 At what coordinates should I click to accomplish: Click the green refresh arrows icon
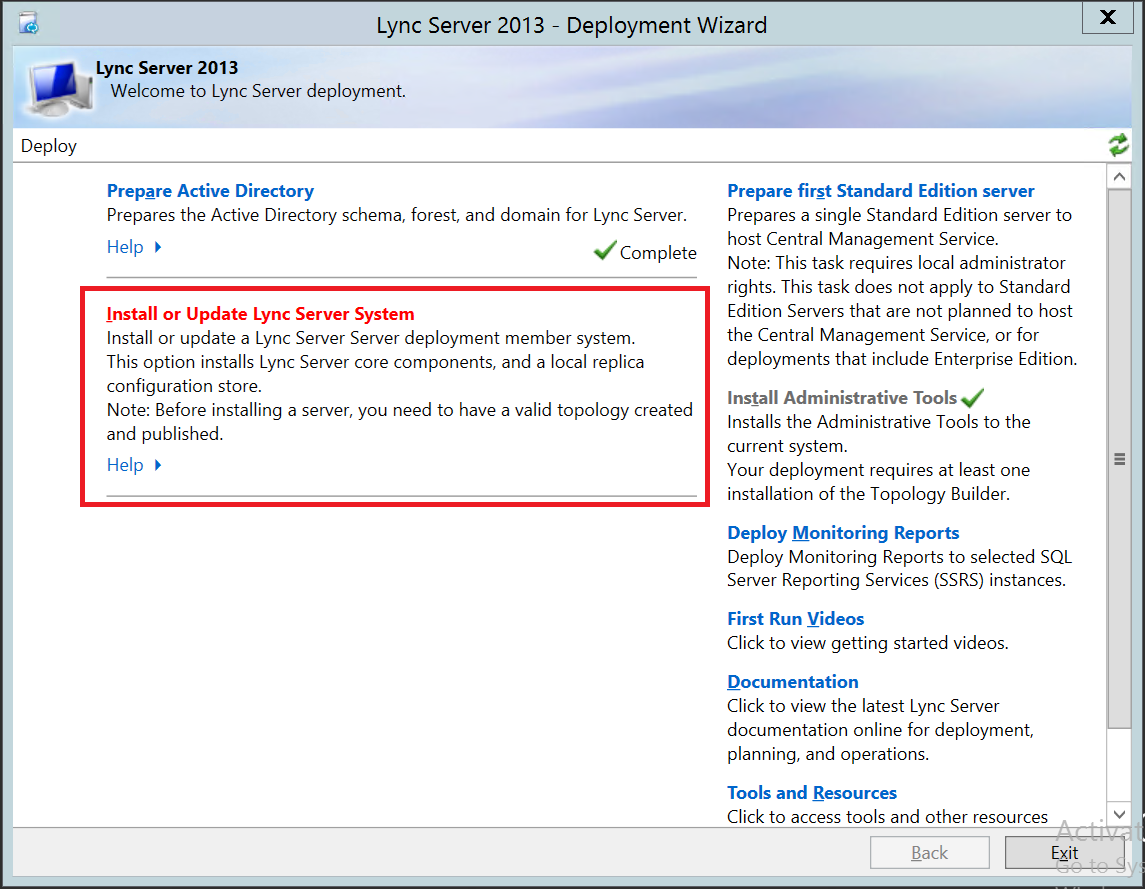pos(1118,145)
